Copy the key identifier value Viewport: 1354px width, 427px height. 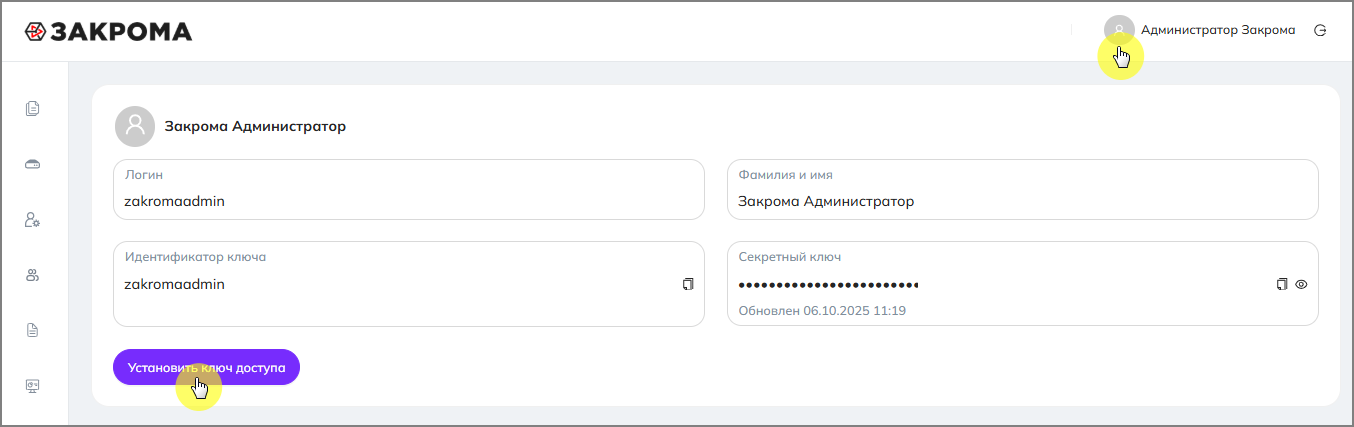[x=688, y=284]
